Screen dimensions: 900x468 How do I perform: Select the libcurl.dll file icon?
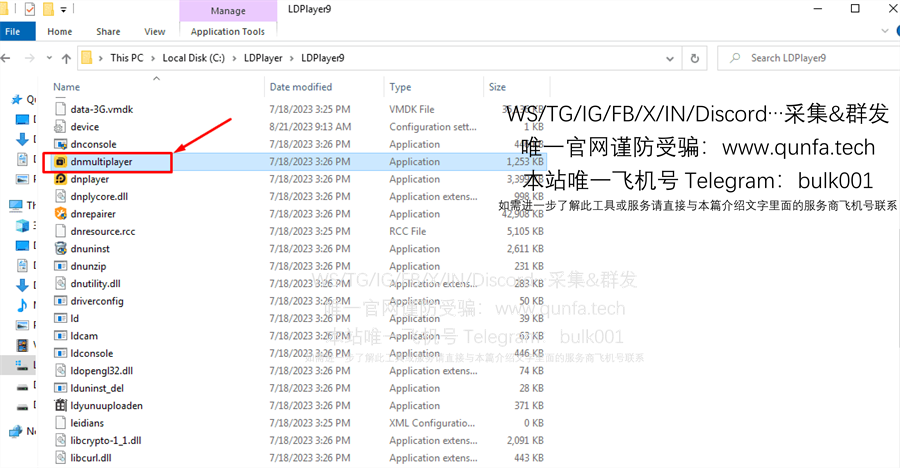pyautogui.click(x=60, y=458)
